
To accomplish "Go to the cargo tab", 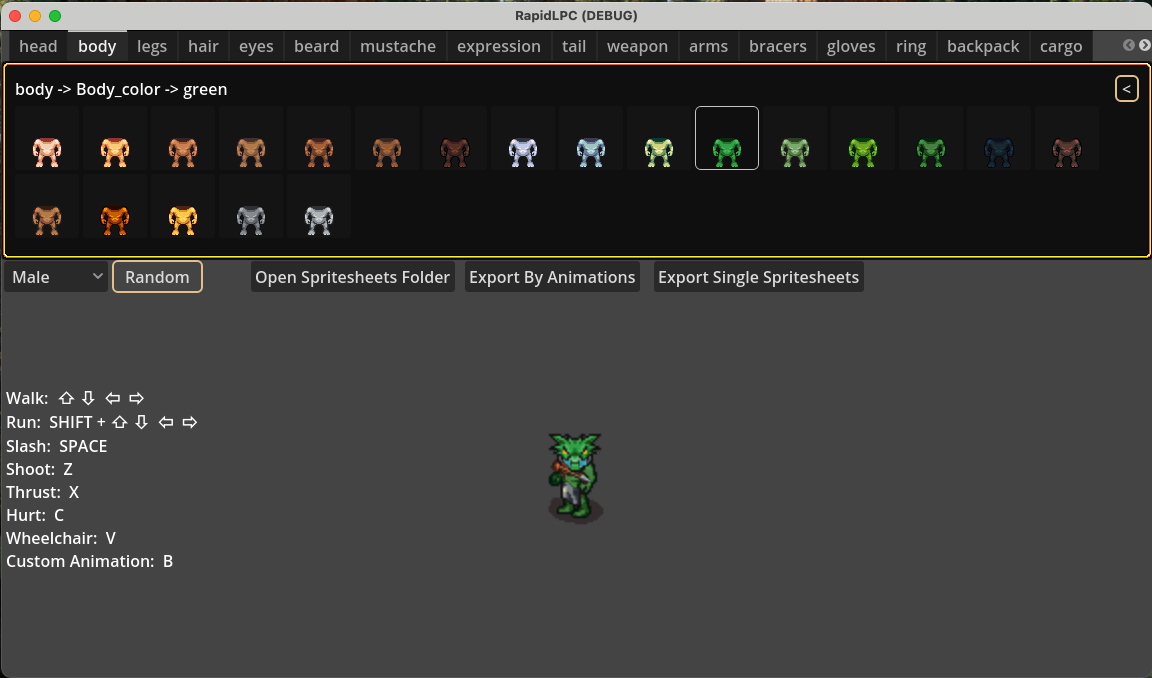I will 1061,46.
